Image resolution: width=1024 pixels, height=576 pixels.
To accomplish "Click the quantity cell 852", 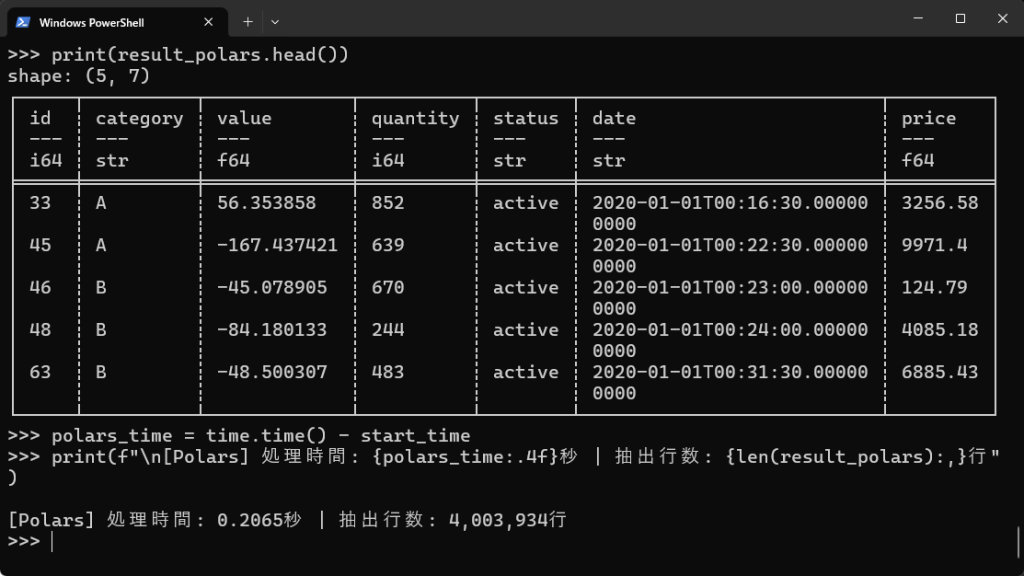I will pyautogui.click(x=388, y=203).
